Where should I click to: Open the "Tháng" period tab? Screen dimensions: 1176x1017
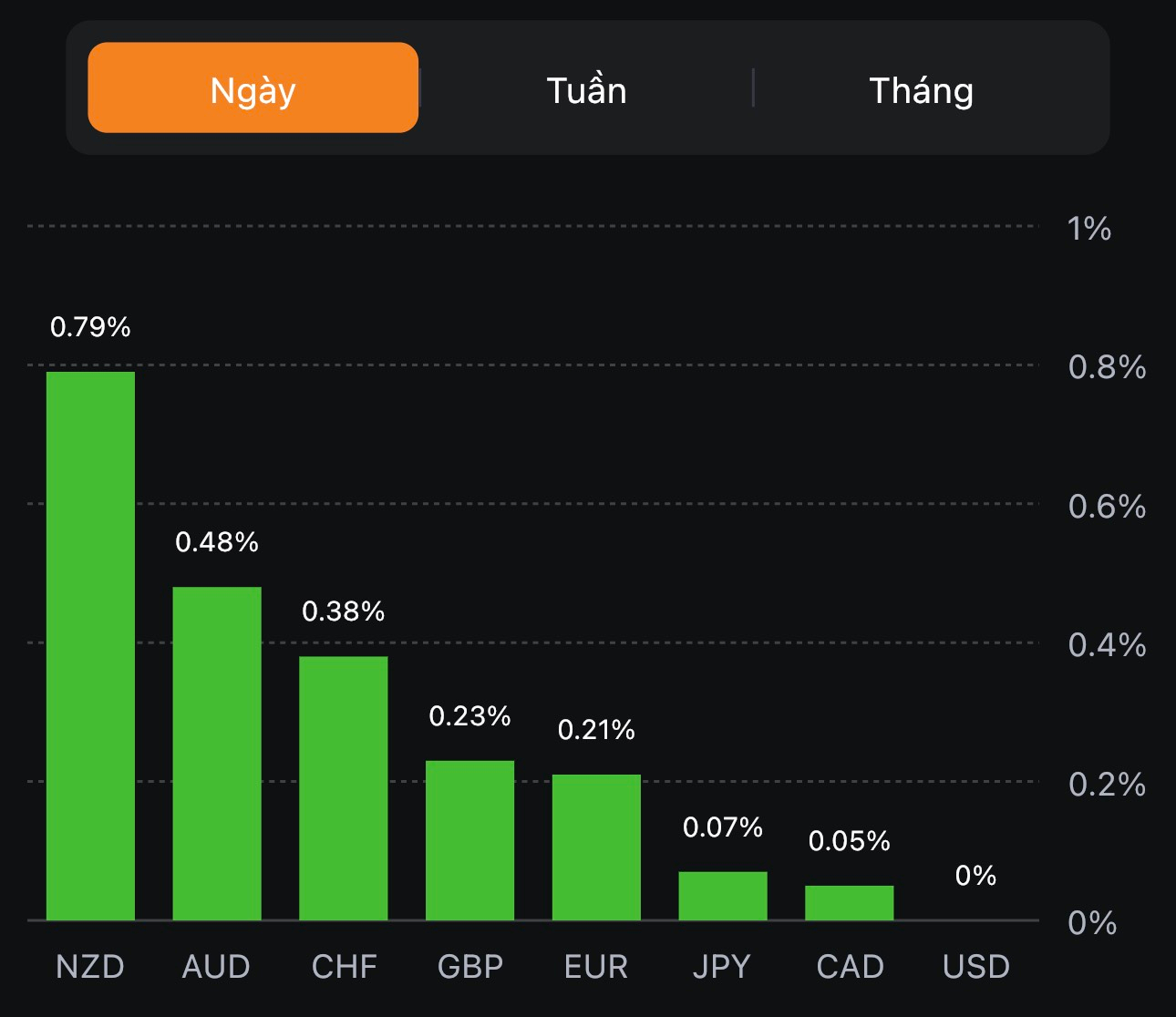point(921,90)
